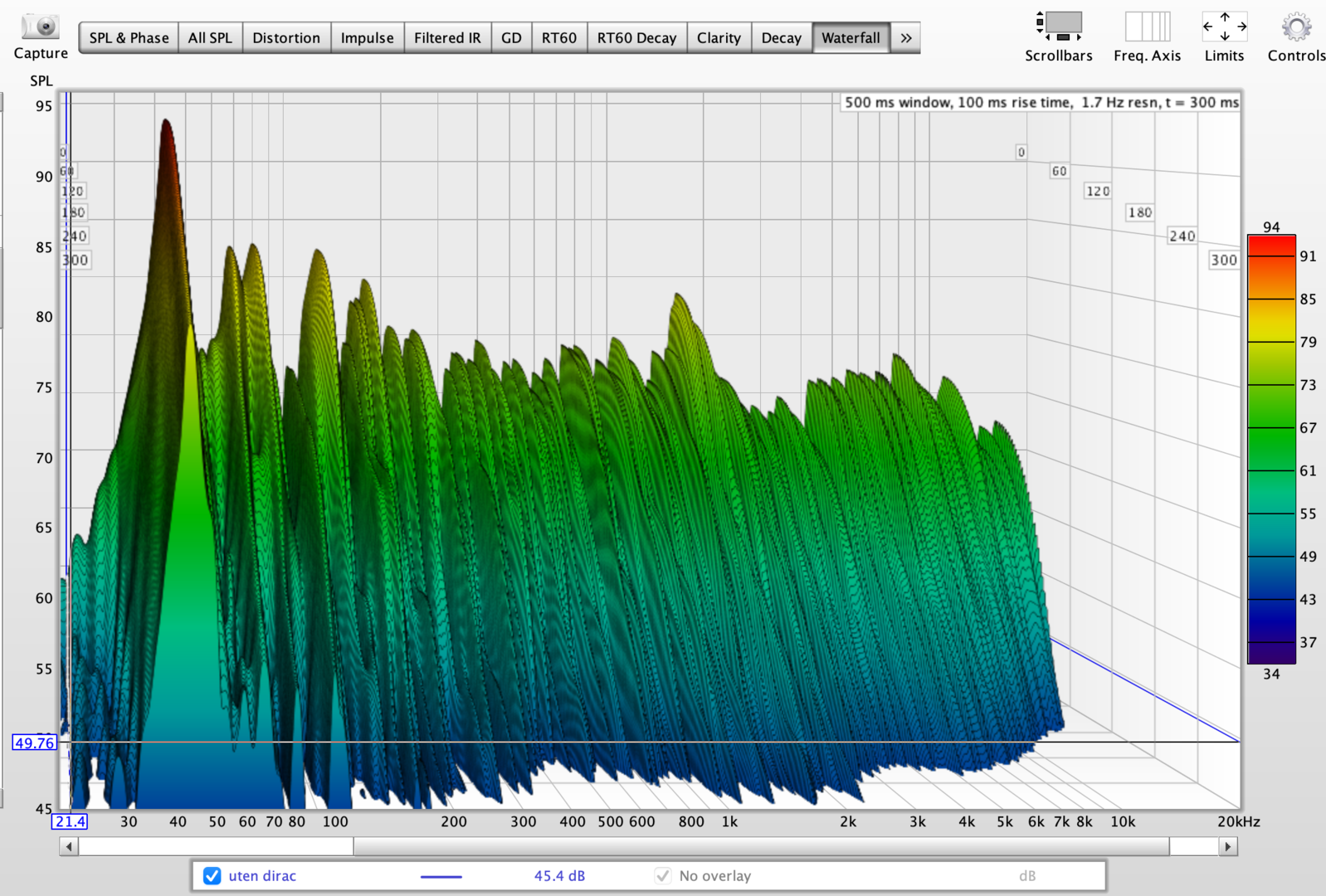The width and height of the screenshot is (1326, 896).
Task: Open the Controls gear icon
Action: pos(1296,27)
